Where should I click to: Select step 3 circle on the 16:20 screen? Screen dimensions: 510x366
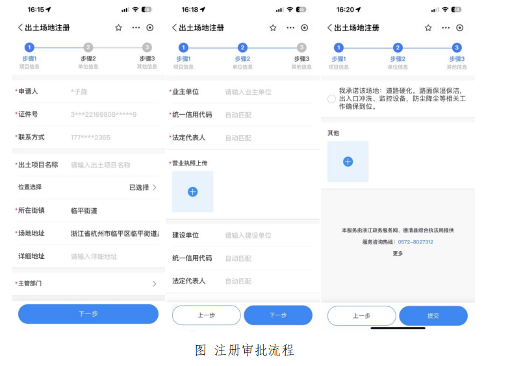coord(457,48)
